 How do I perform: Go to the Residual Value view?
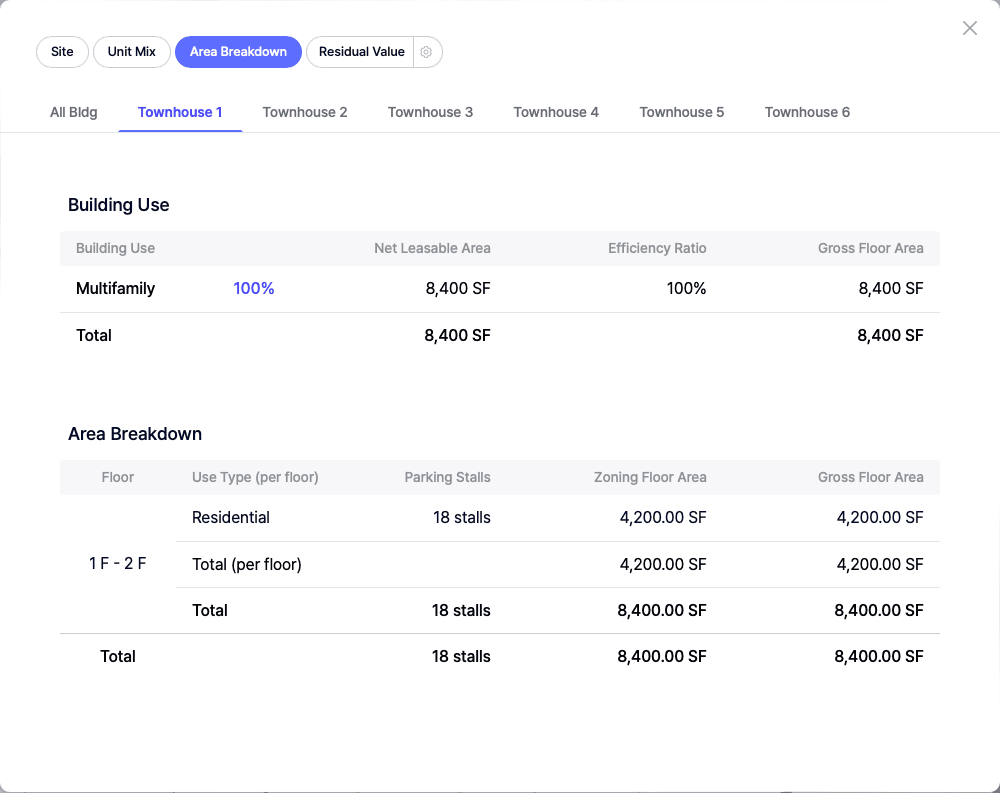point(361,52)
